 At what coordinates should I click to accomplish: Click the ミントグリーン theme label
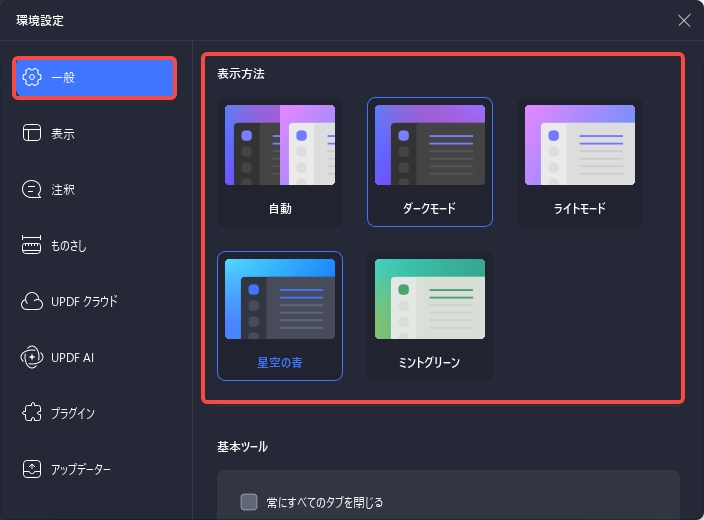click(430, 362)
